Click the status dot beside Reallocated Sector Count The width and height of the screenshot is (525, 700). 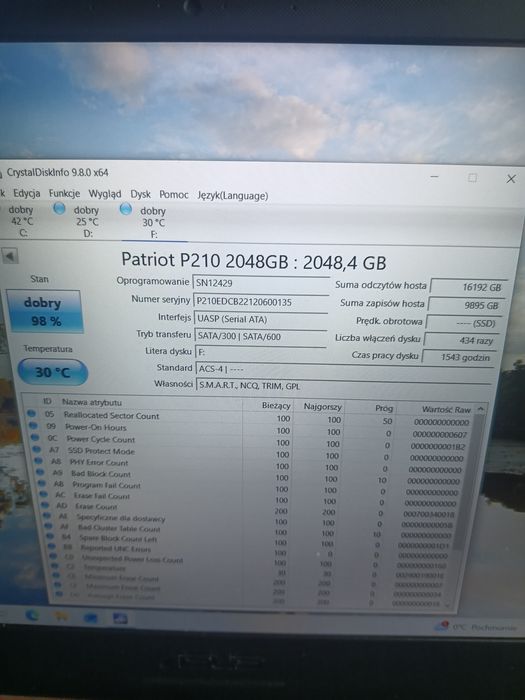[x=31, y=413]
